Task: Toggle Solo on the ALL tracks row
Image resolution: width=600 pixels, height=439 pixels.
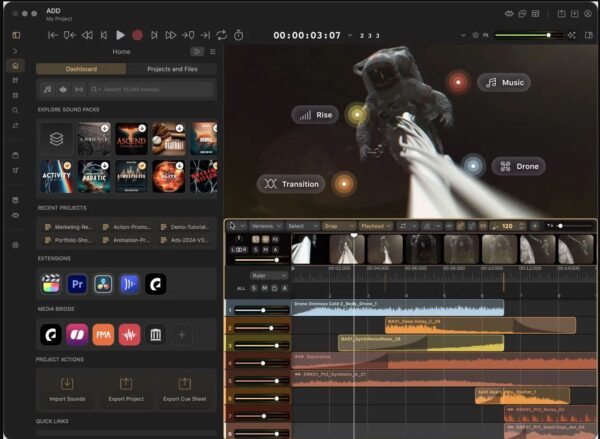Action: (254, 288)
